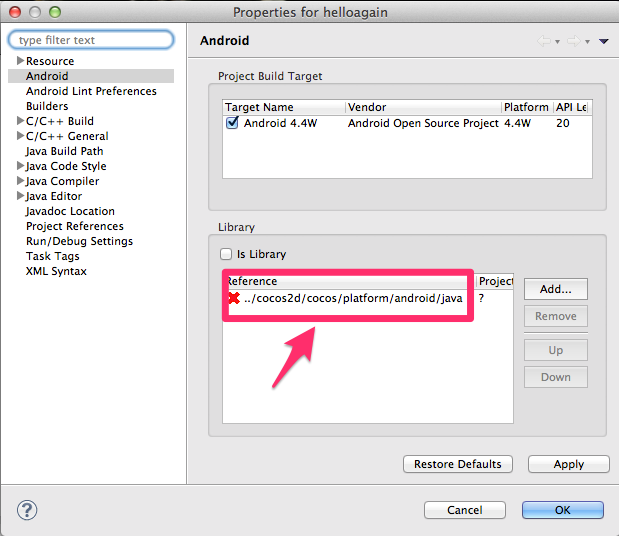Screen dimensions: 619x536
Task: Expand the C/C++ Build node
Action: click(20, 120)
